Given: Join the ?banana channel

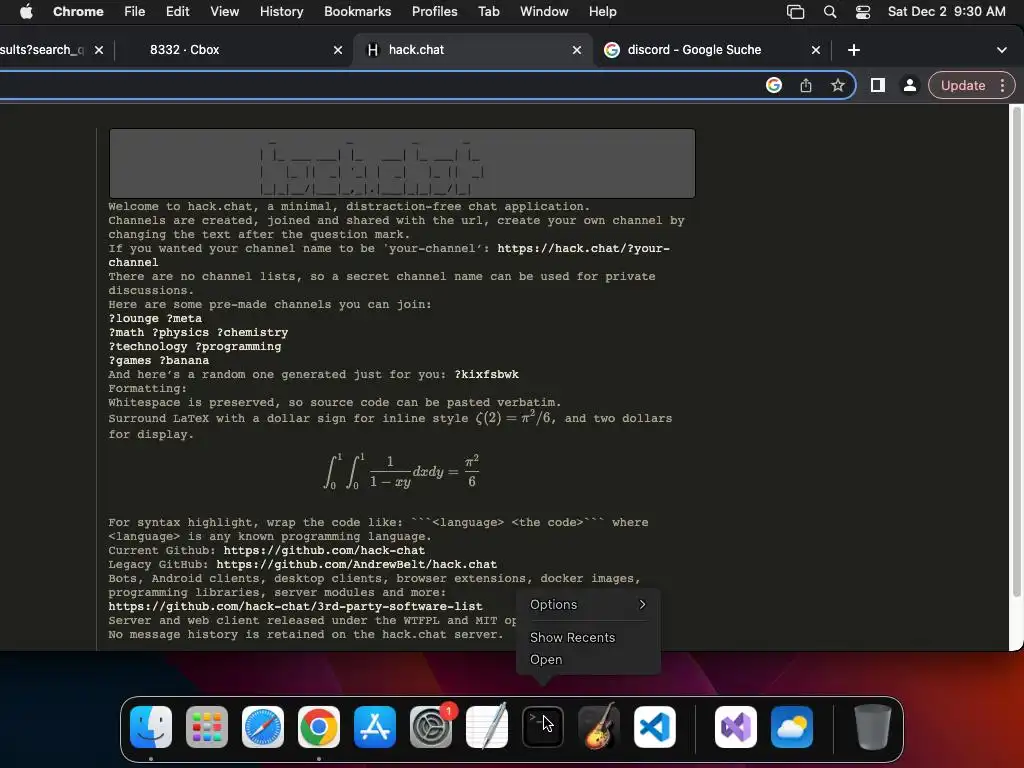Looking at the screenshot, I should pos(184,360).
